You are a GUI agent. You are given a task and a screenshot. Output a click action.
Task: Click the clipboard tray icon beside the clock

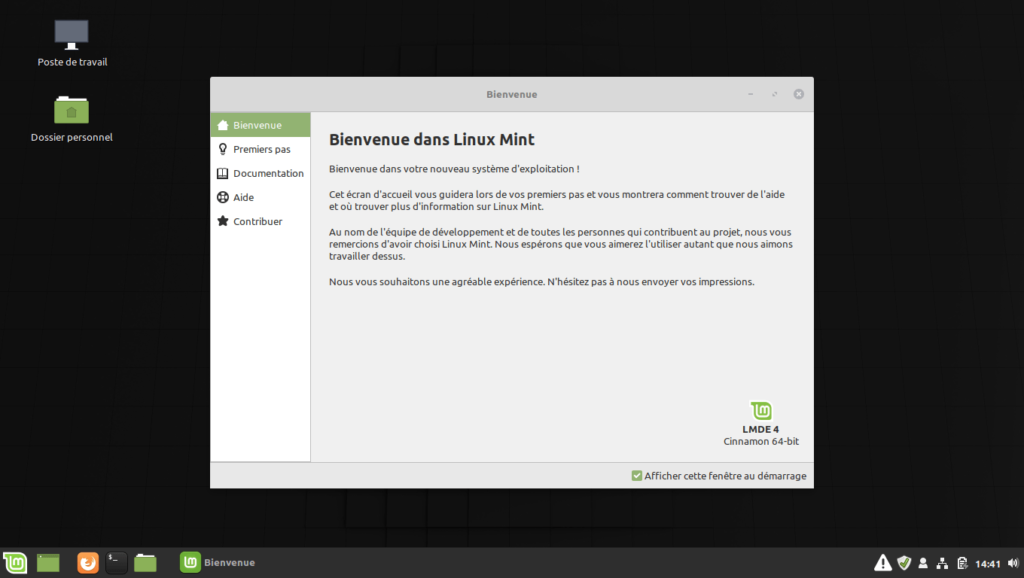[x=962, y=563]
